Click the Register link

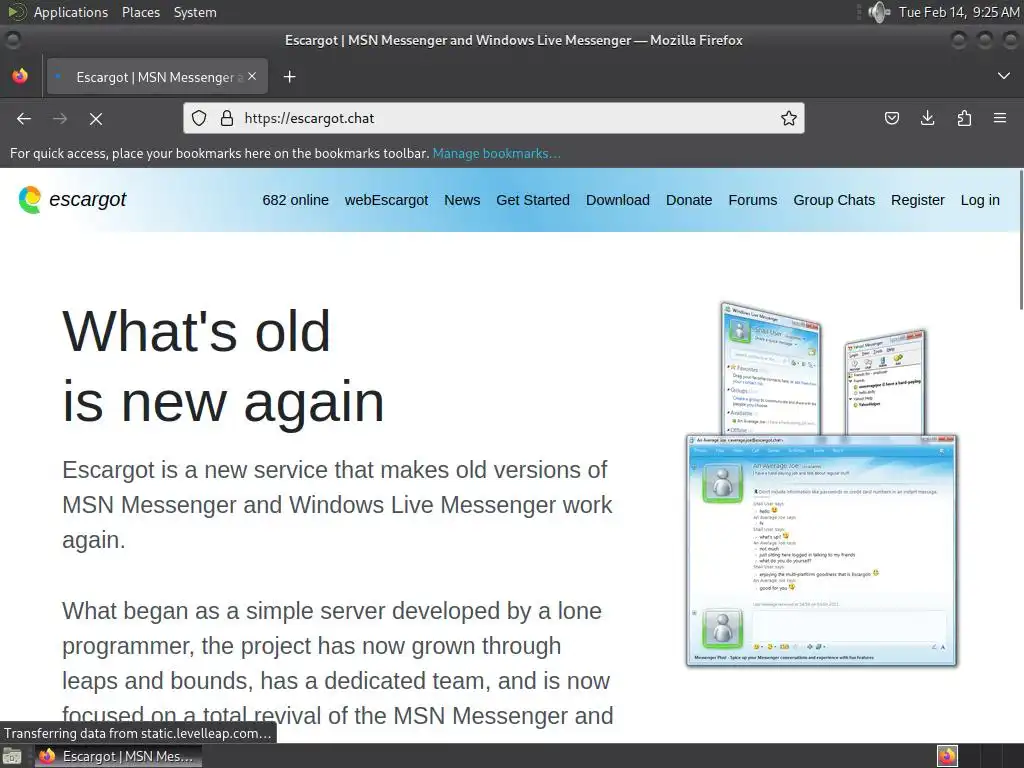[918, 200]
